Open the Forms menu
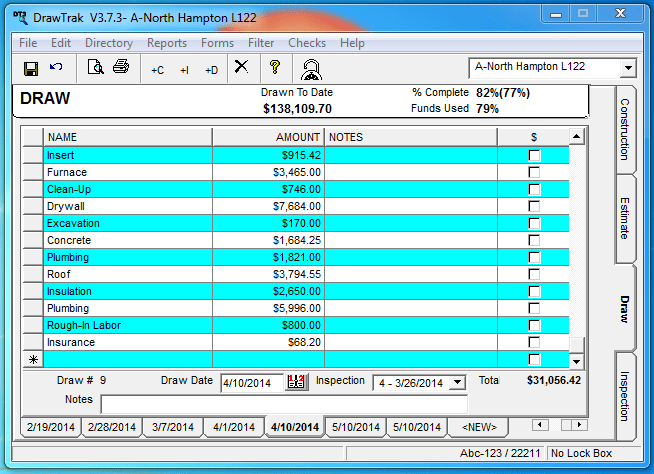 (x=217, y=43)
